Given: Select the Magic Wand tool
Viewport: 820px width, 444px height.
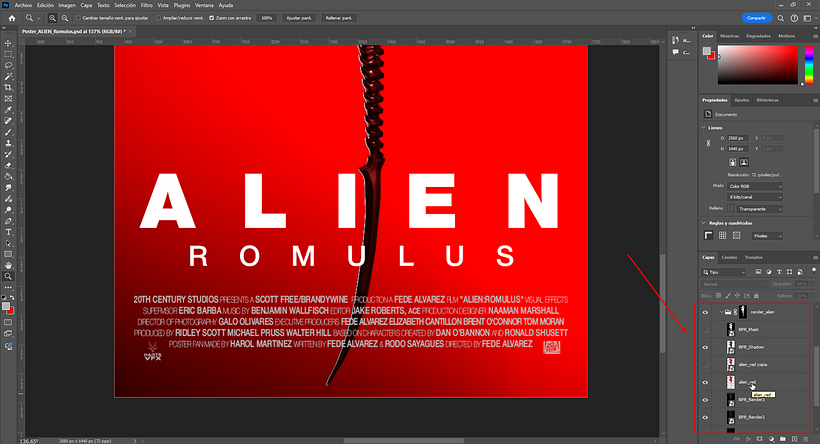Looking at the screenshot, I should pyautogui.click(x=8, y=76).
